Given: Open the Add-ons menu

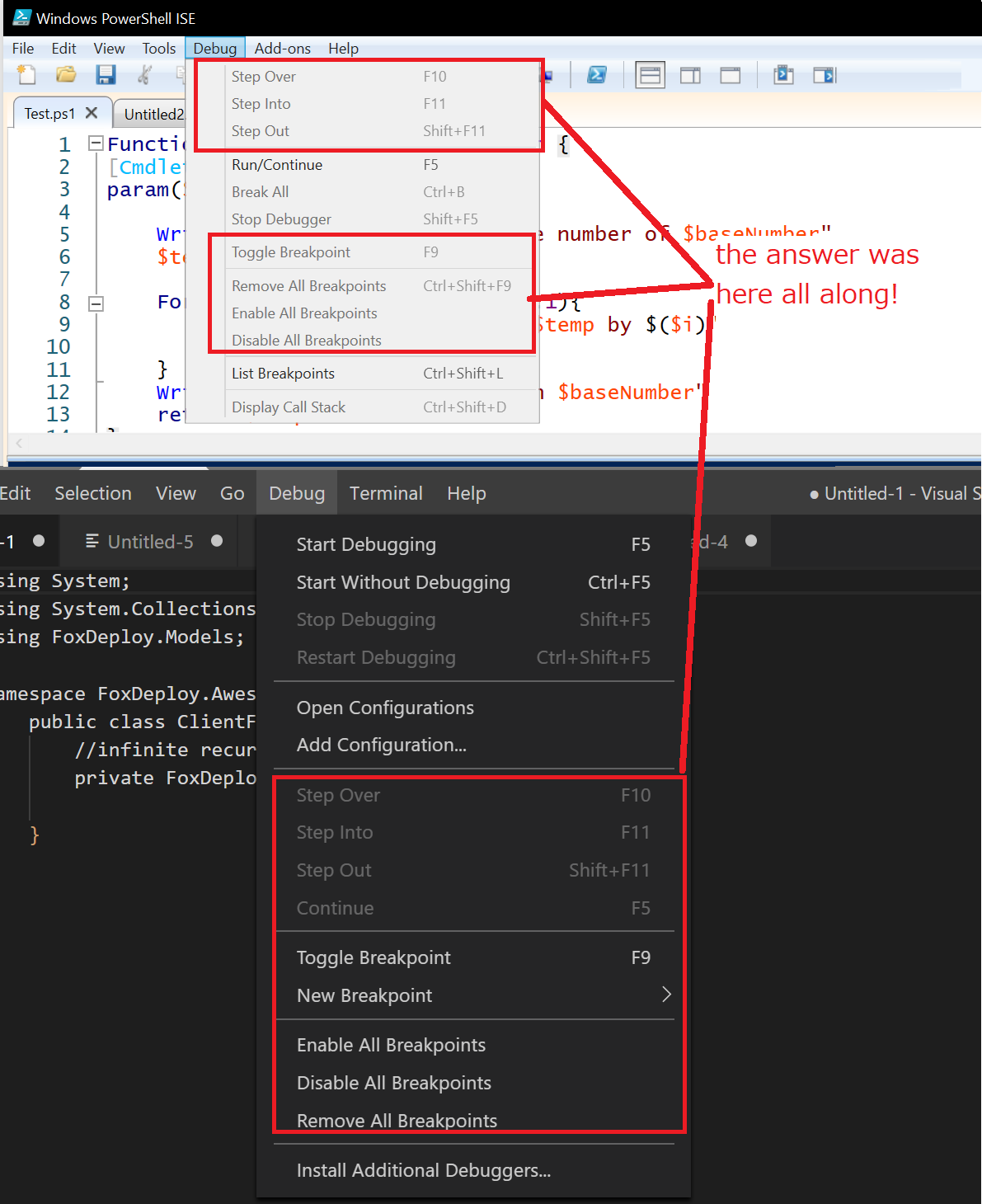Looking at the screenshot, I should 282,49.
